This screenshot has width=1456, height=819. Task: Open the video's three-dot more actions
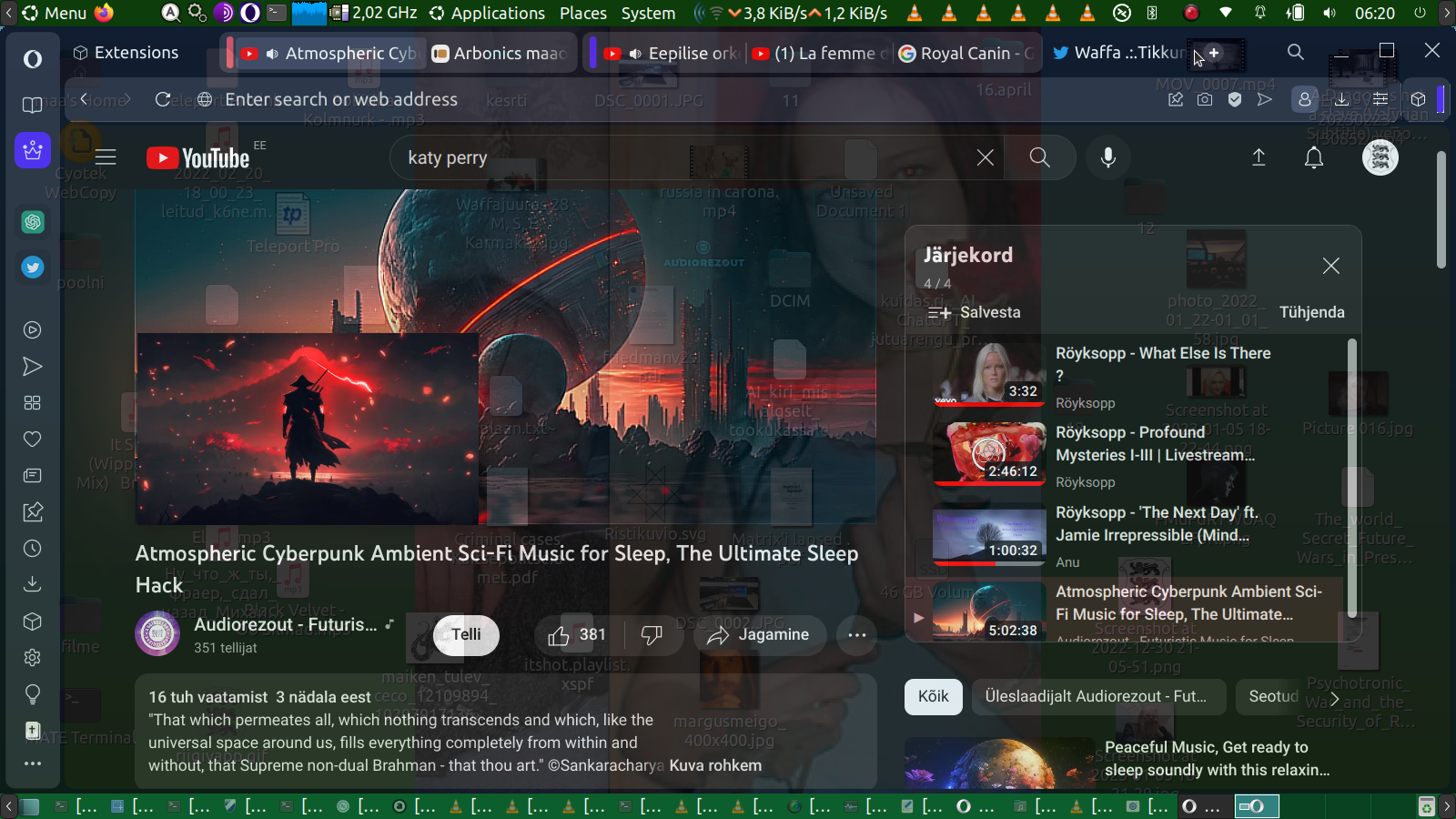pyautogui.click(x=857, y=634)
